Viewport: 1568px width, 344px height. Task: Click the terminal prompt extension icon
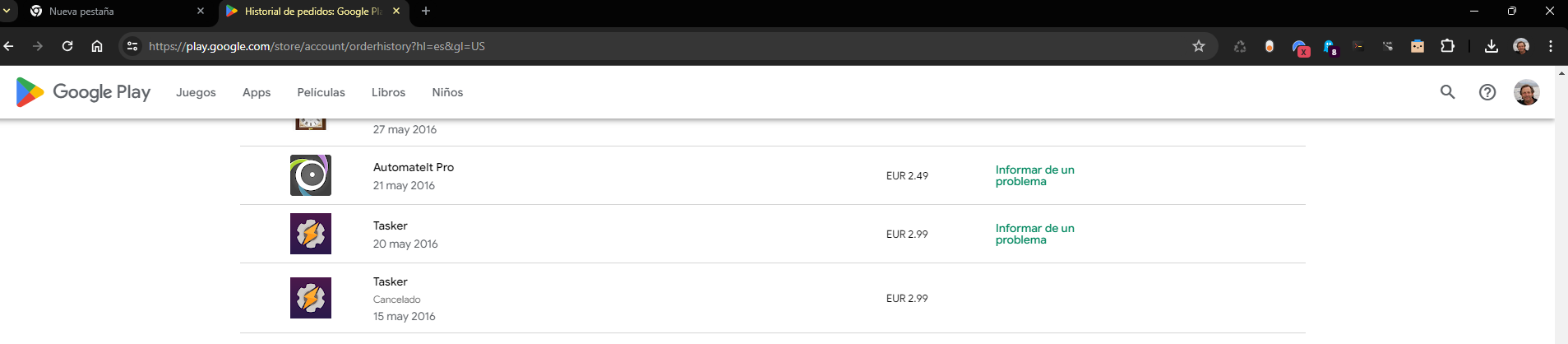click(1358, 46)
